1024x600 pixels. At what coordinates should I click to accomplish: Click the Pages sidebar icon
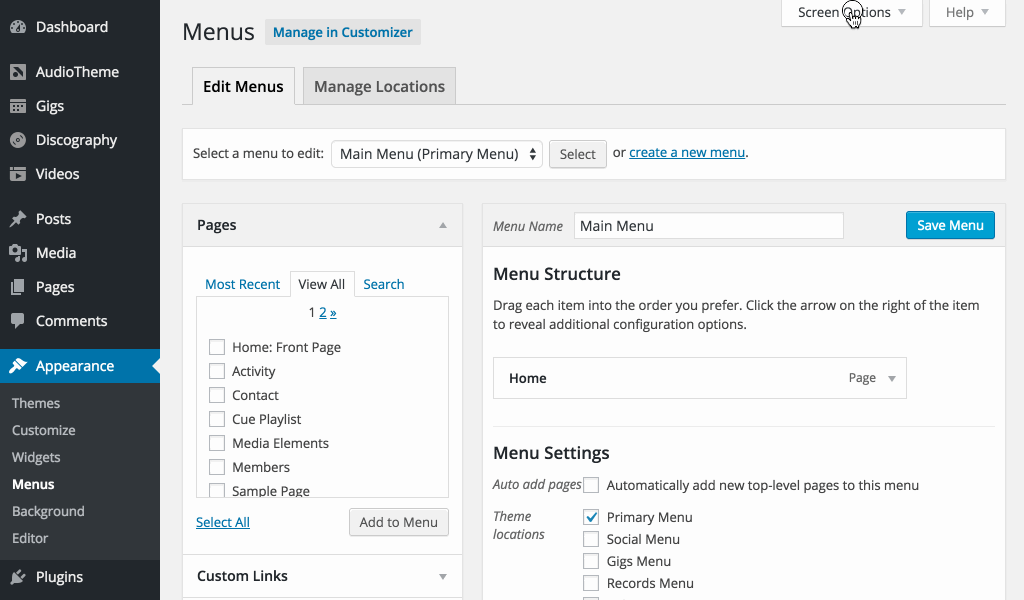click(18, 287)
